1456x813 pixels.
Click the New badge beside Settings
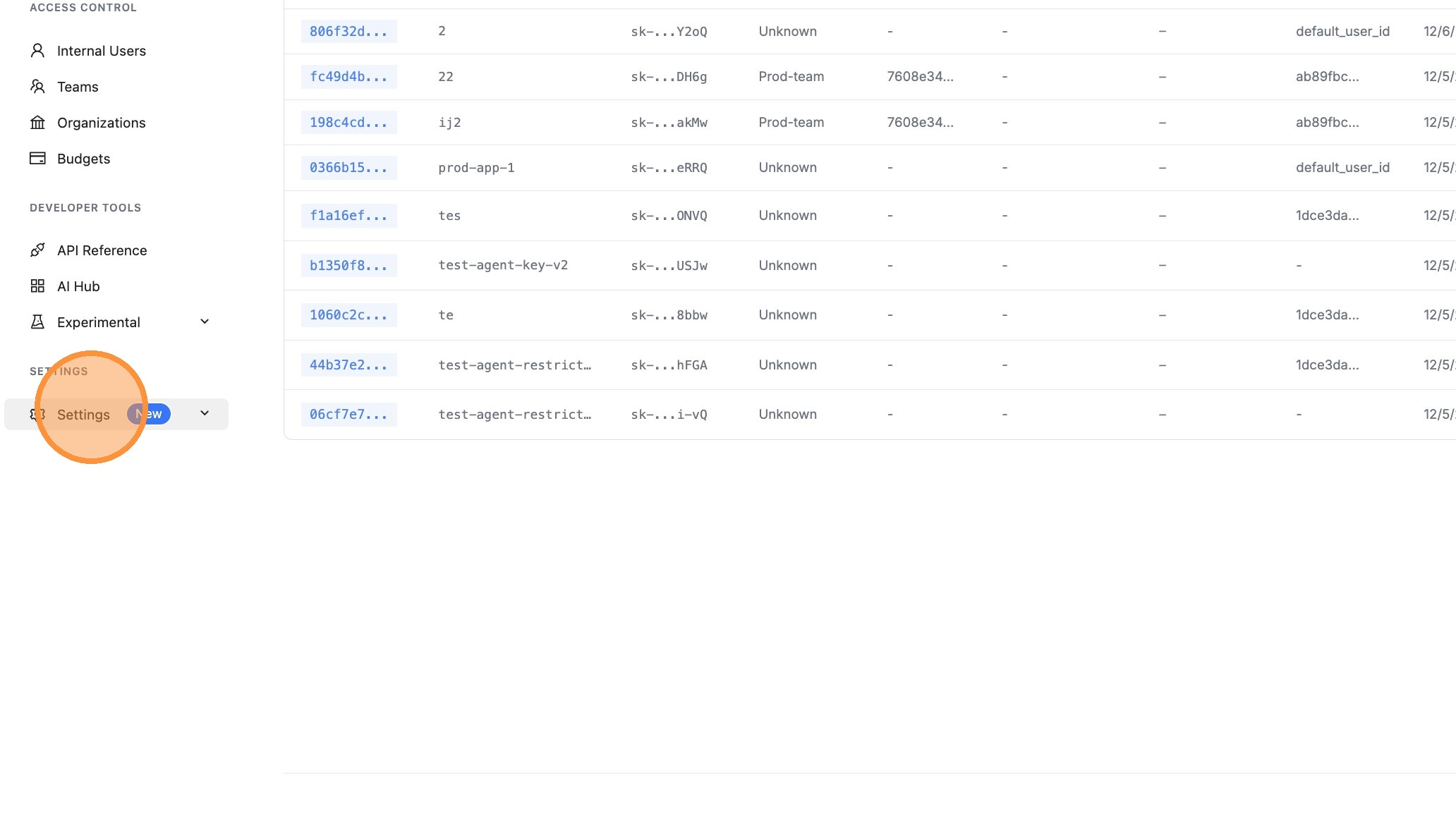pyautogui.click(x=150, y=415)
